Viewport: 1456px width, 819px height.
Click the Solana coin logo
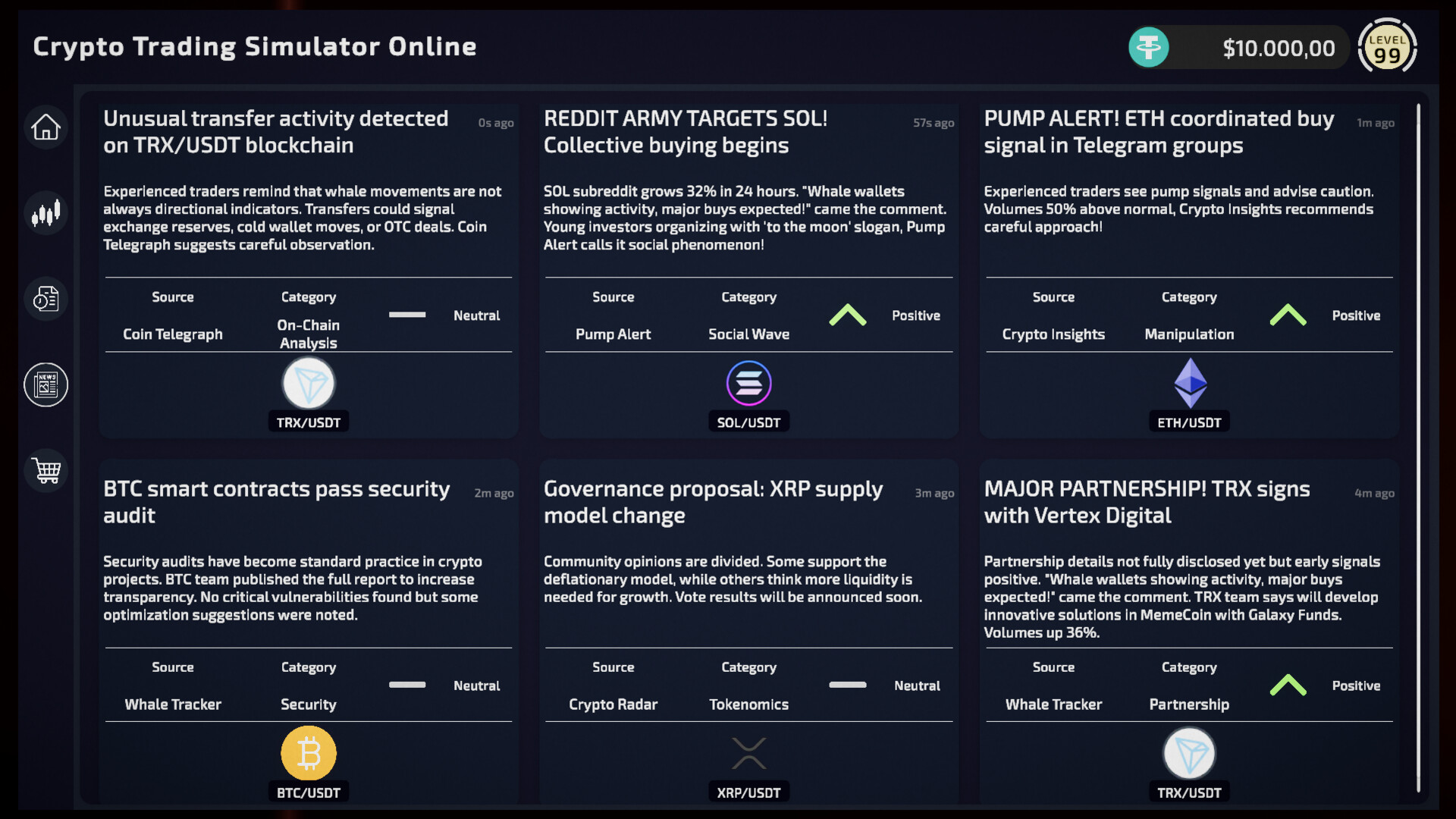click(x=748, y=383)
